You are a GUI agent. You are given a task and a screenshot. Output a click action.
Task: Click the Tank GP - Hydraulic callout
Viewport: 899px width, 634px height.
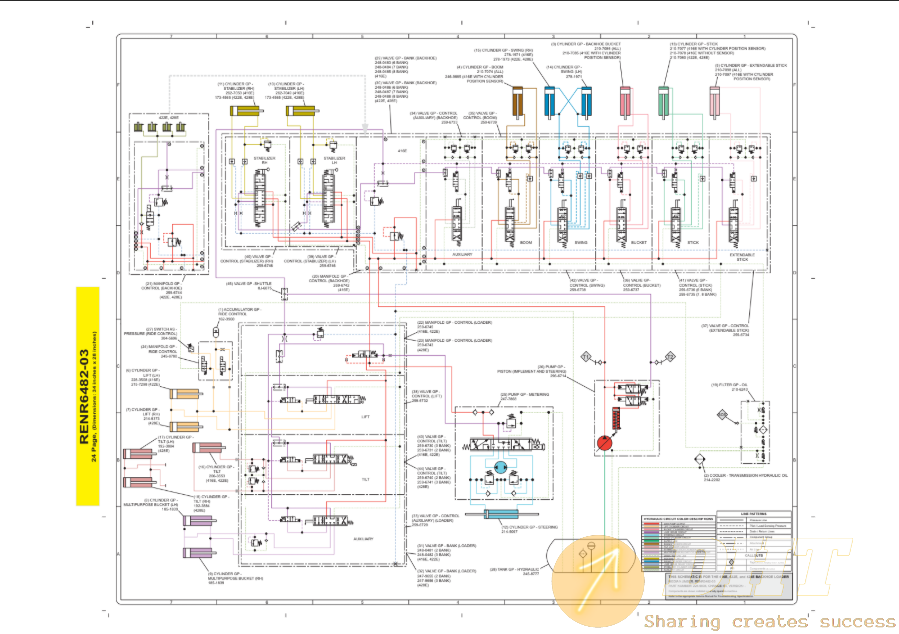point(515,572)
